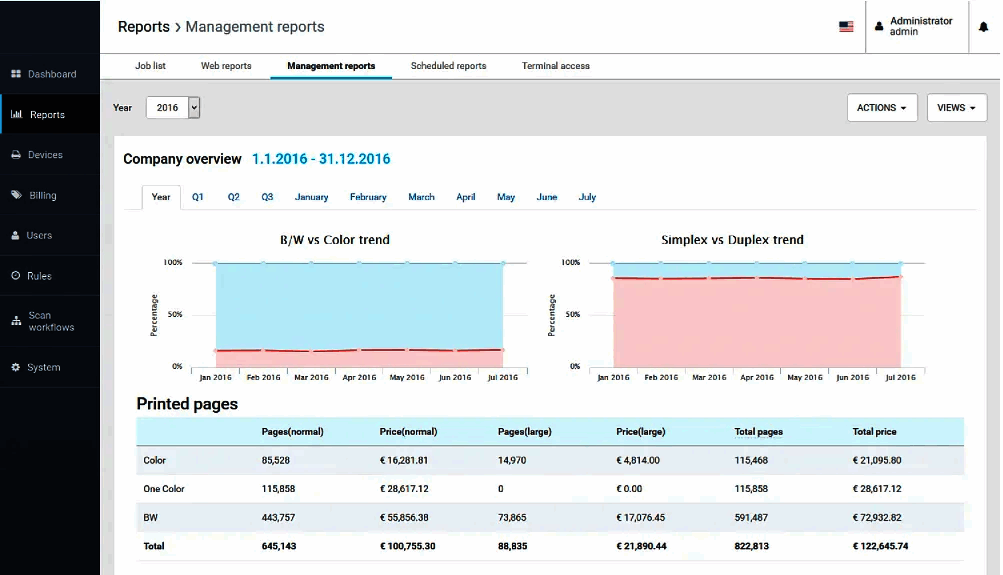Click the Dashboard grid icon in sidebar
This screenshot has width=1003, height=575.
16,74
